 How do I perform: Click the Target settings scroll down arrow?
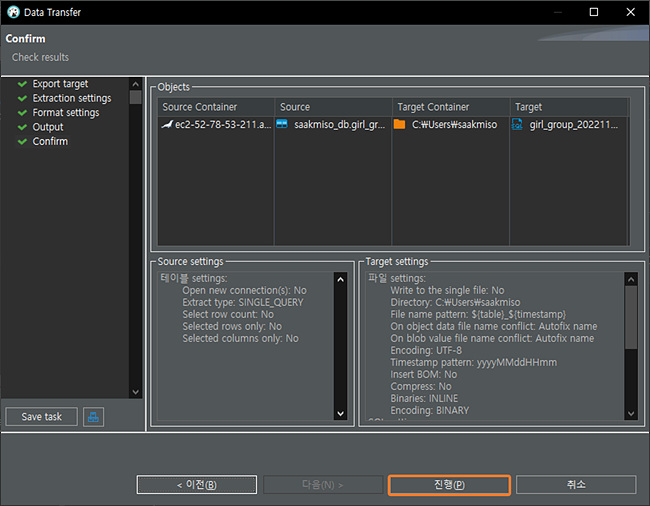click(631, 413)
